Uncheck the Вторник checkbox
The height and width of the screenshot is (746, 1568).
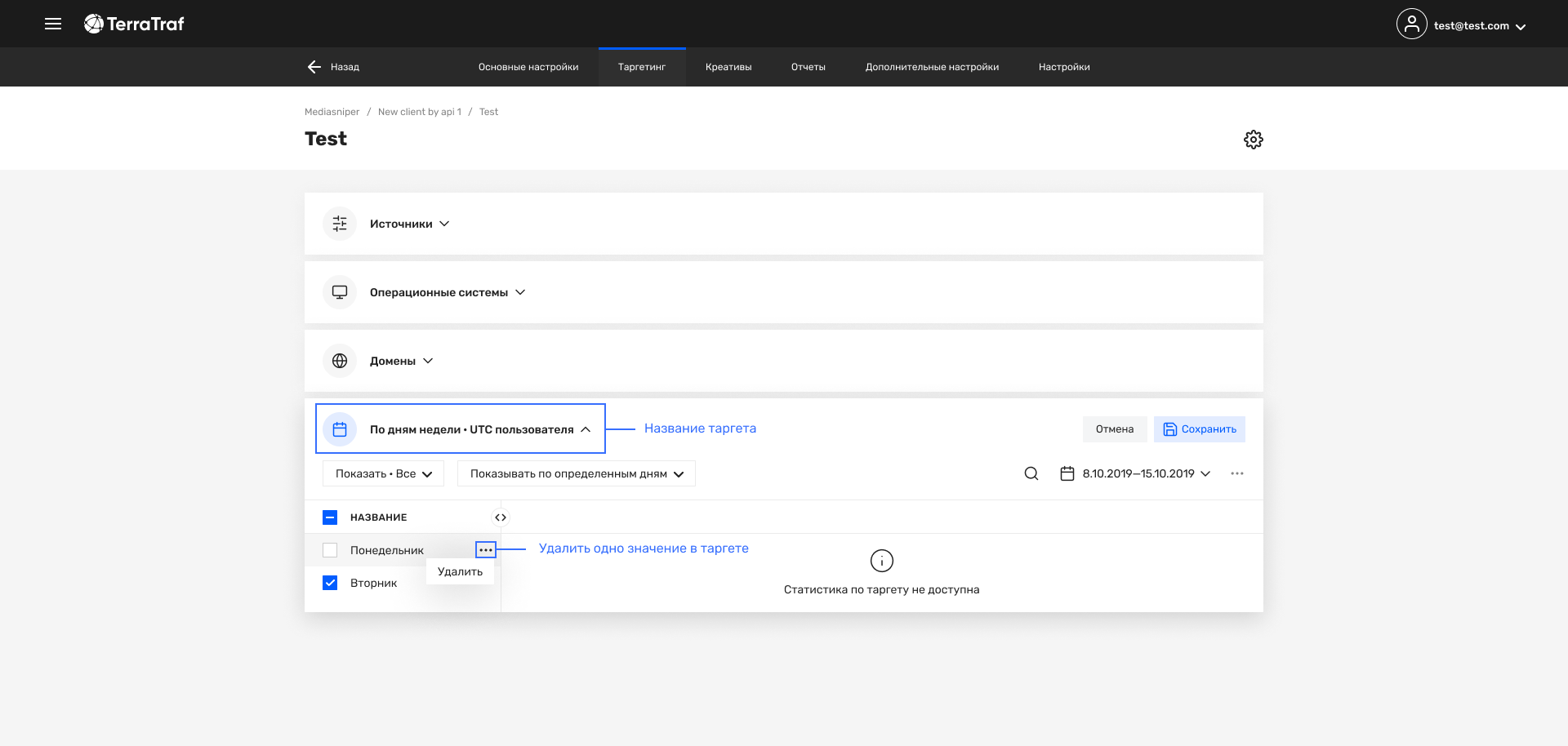330,583
